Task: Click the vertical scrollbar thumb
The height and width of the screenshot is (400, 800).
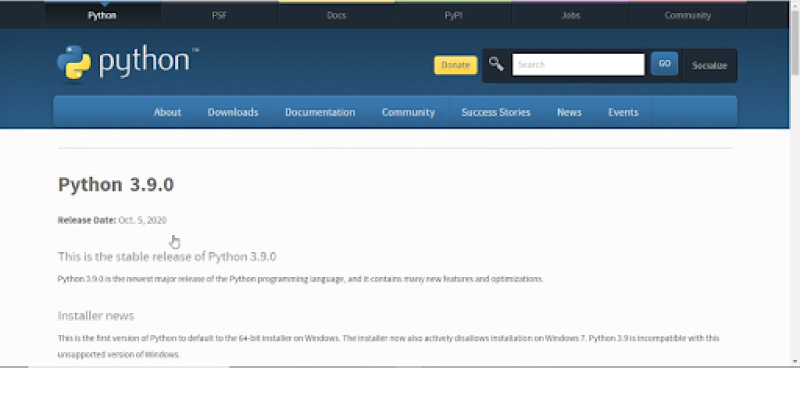Action: (794, 43)
